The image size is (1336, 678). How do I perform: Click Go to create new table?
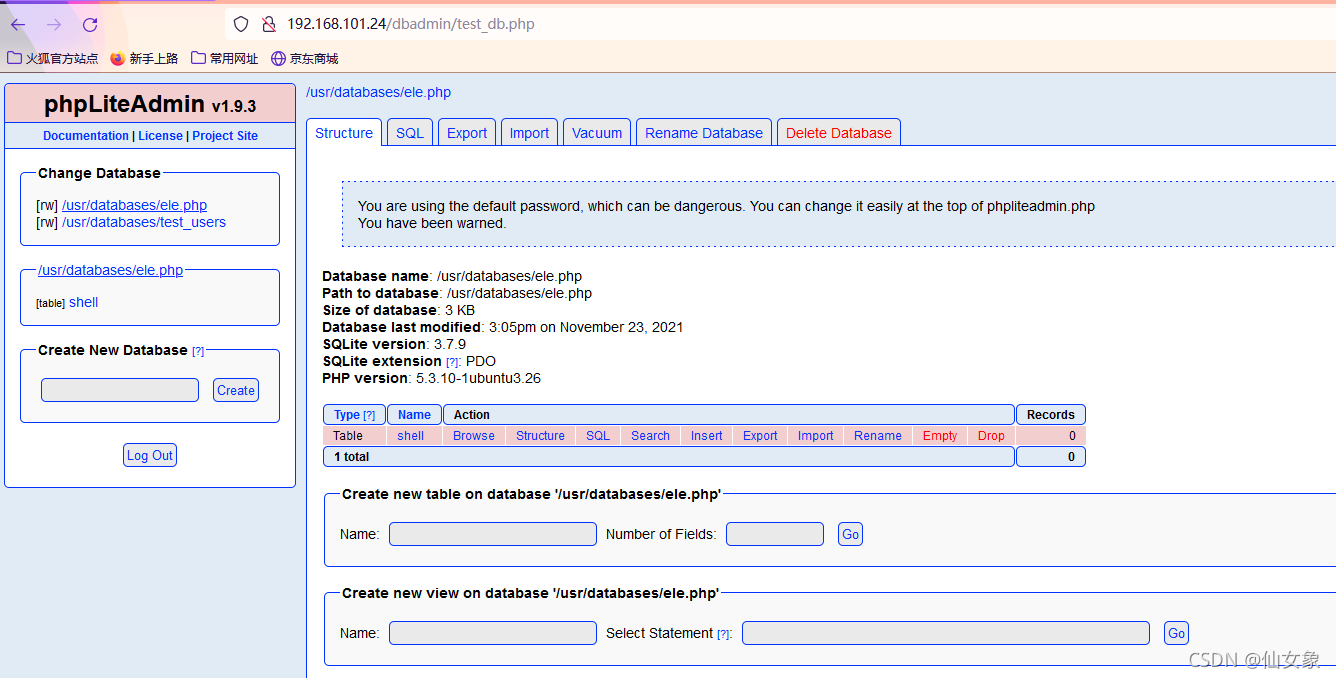pyautogui.click(x=850, y=534)
